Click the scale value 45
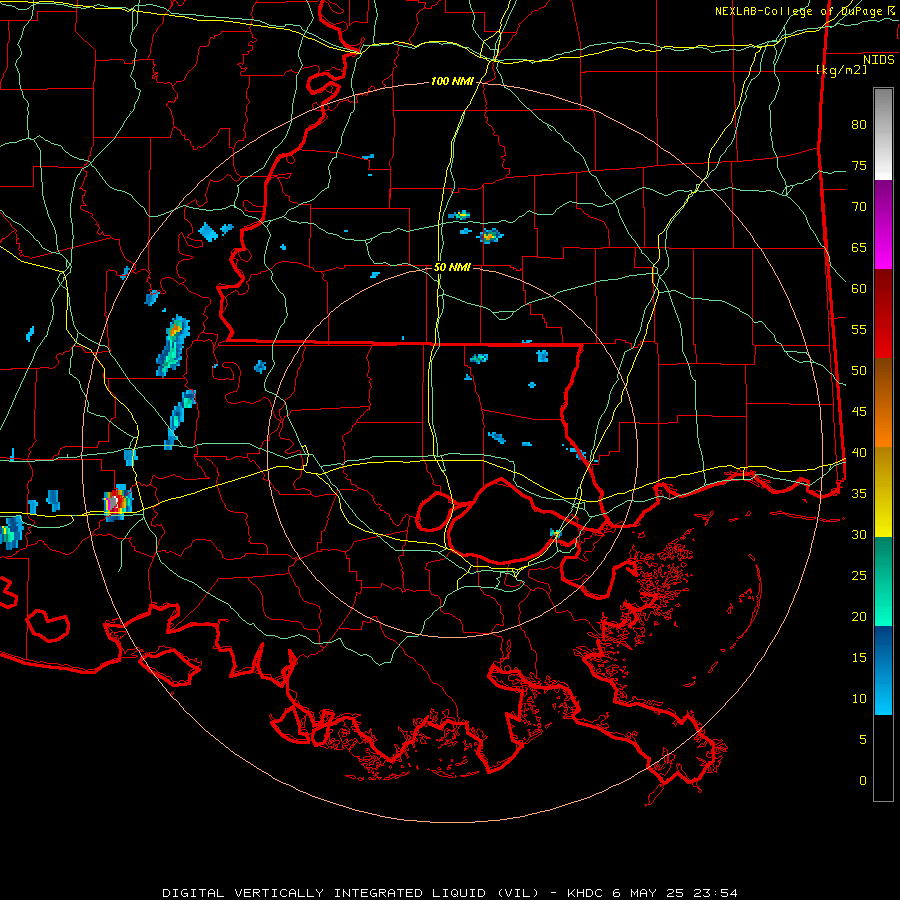 click(x=859, y=412)
